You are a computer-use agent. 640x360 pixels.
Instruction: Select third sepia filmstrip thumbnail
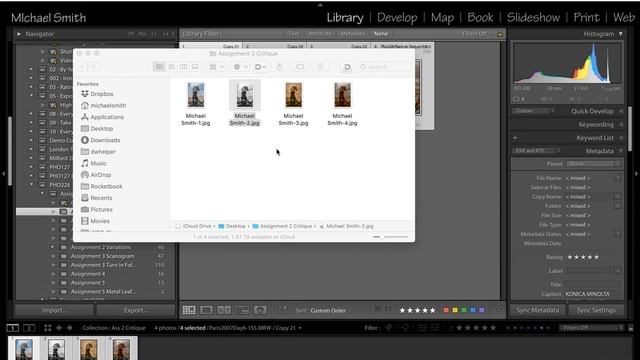tap(89, 349)
